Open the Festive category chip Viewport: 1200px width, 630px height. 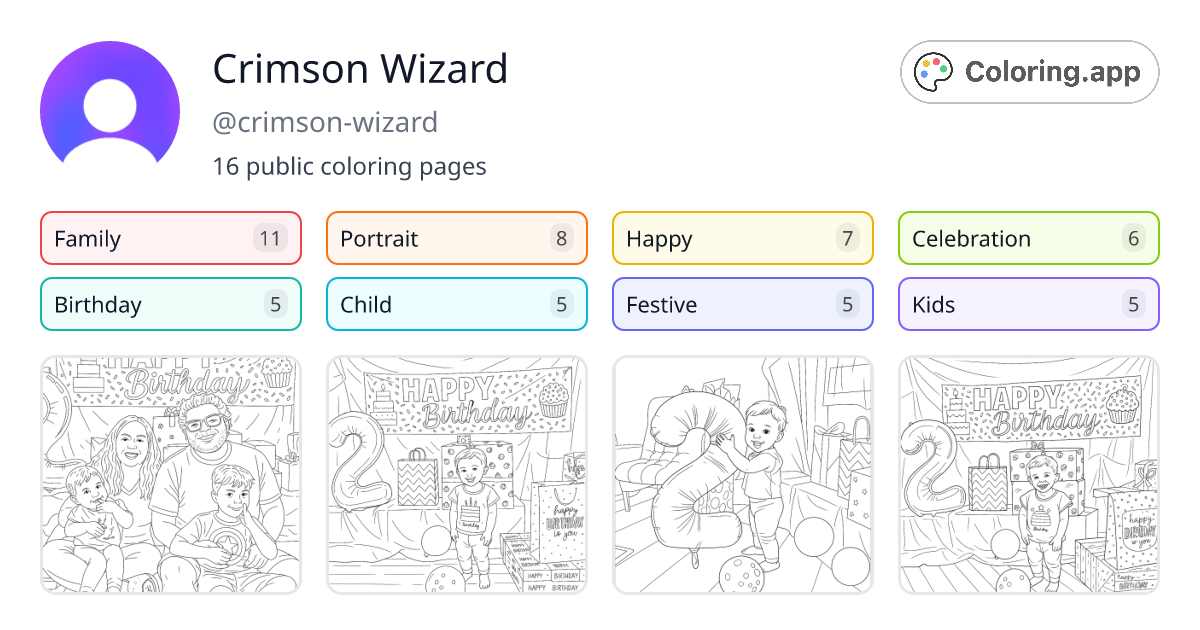pyautogui.click(x=742, y=304)
